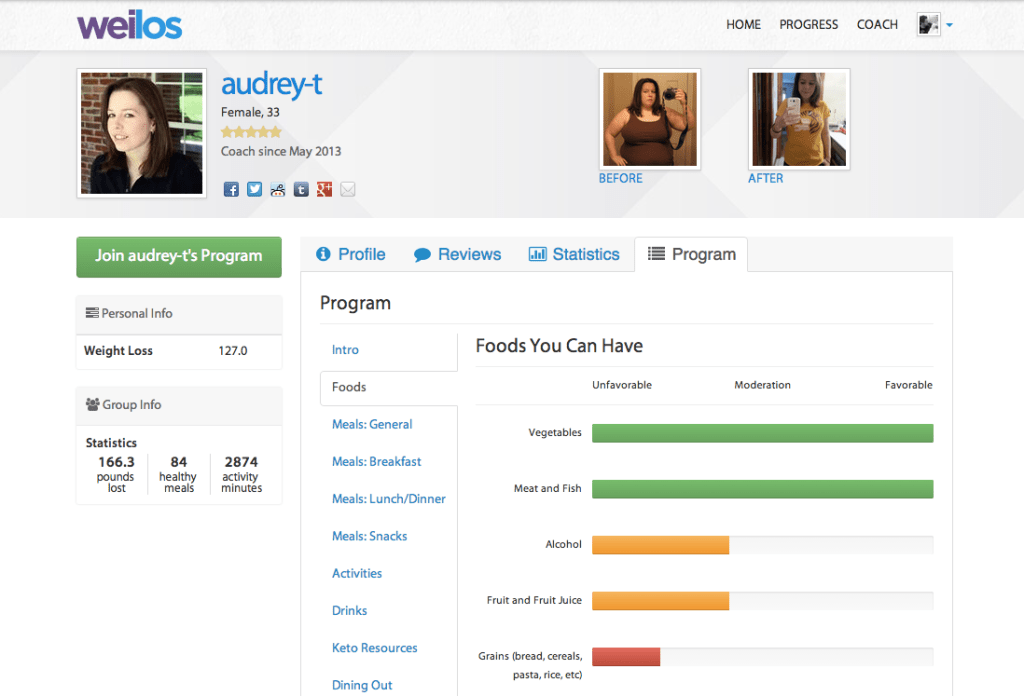Click the Grains unfavorable red bar
The image size is (1024, 696).
(626, 657)
